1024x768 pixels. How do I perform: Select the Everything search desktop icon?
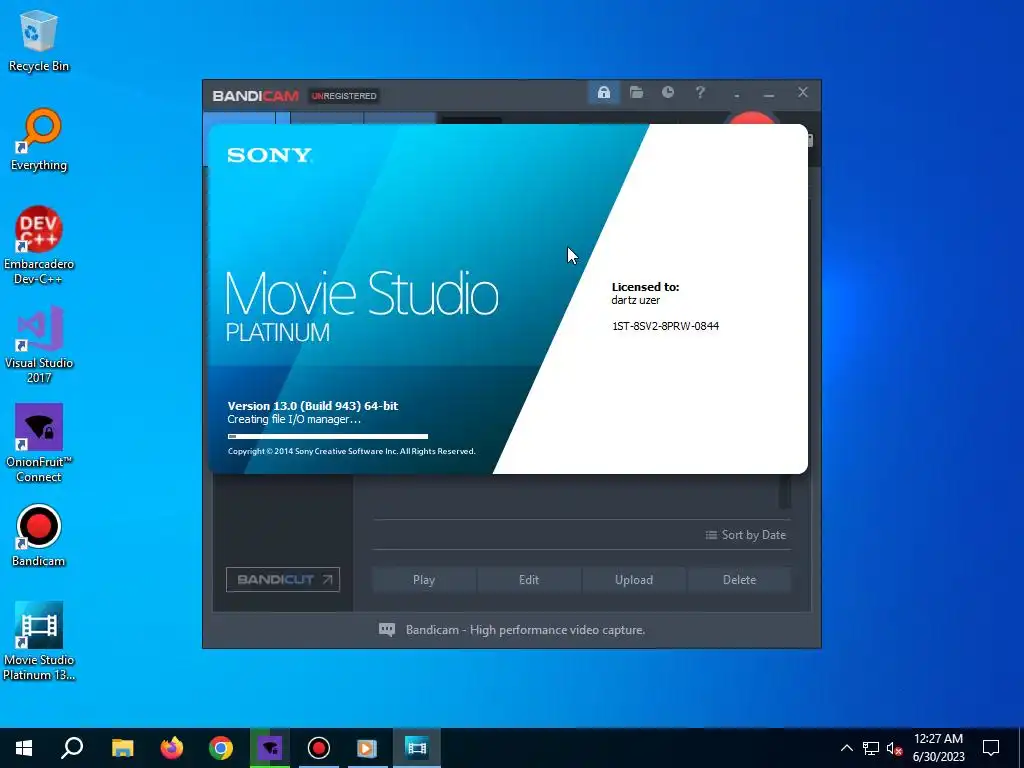coord(39,140)
